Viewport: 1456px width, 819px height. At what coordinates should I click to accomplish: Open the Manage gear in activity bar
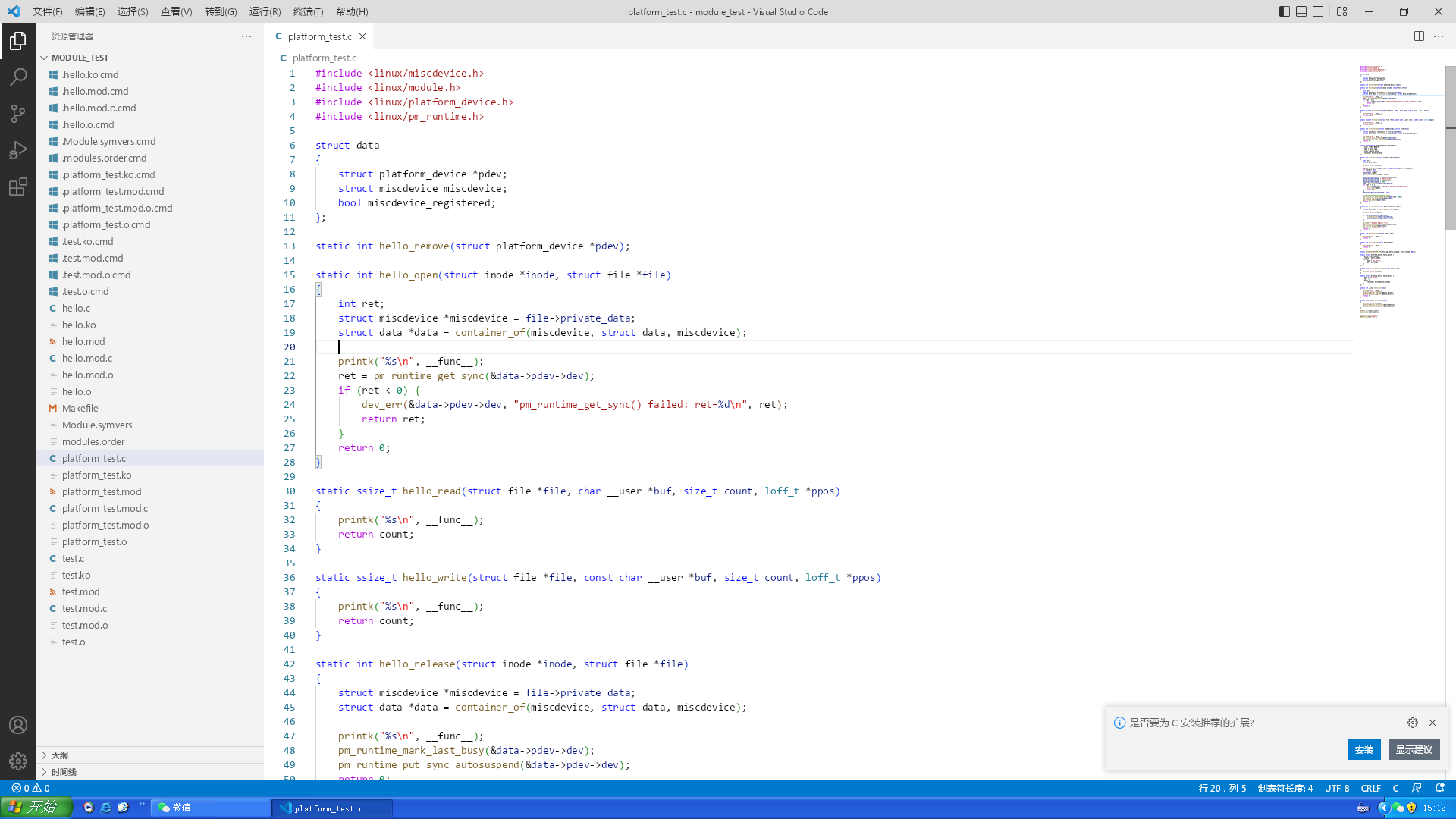tap(18, 761)
